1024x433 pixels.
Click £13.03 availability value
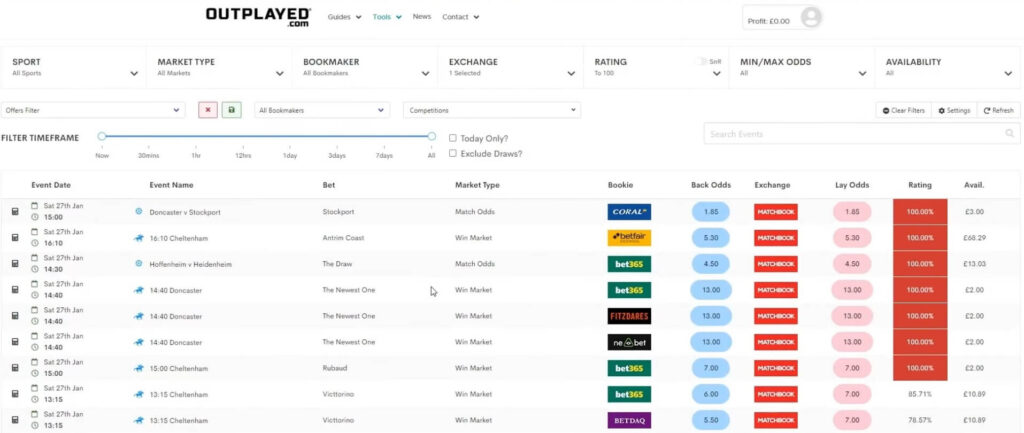tap(974, 264)
